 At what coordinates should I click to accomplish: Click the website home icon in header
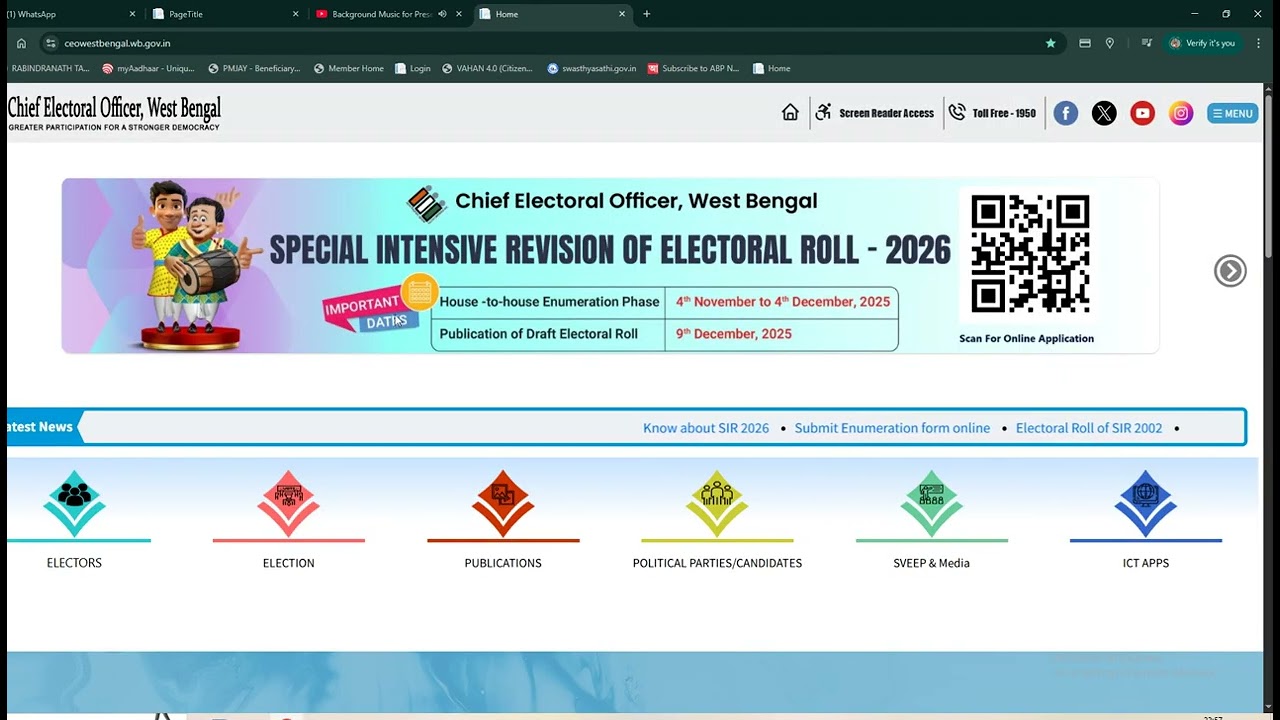click(x=790, y=113)
